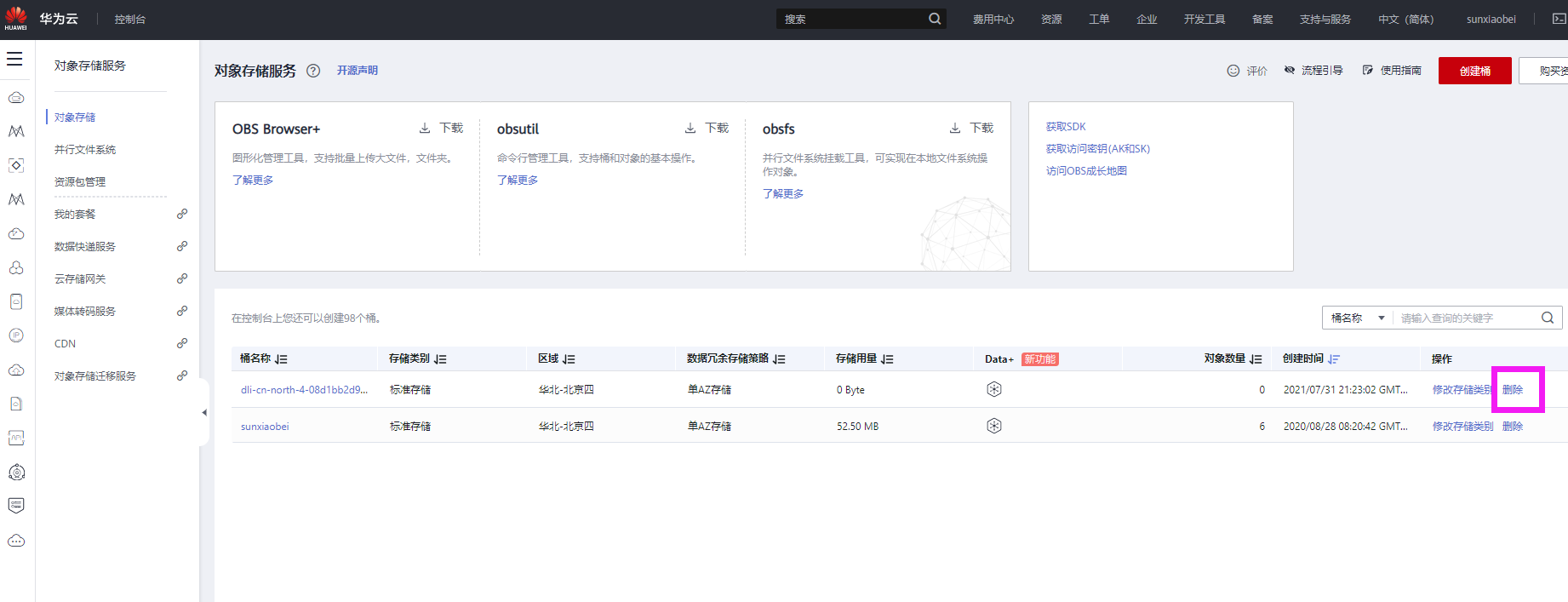Viewport: 1568px width, 602px height.
Task: Sort table by 对象数量 column
Action: coord(1256,359)
